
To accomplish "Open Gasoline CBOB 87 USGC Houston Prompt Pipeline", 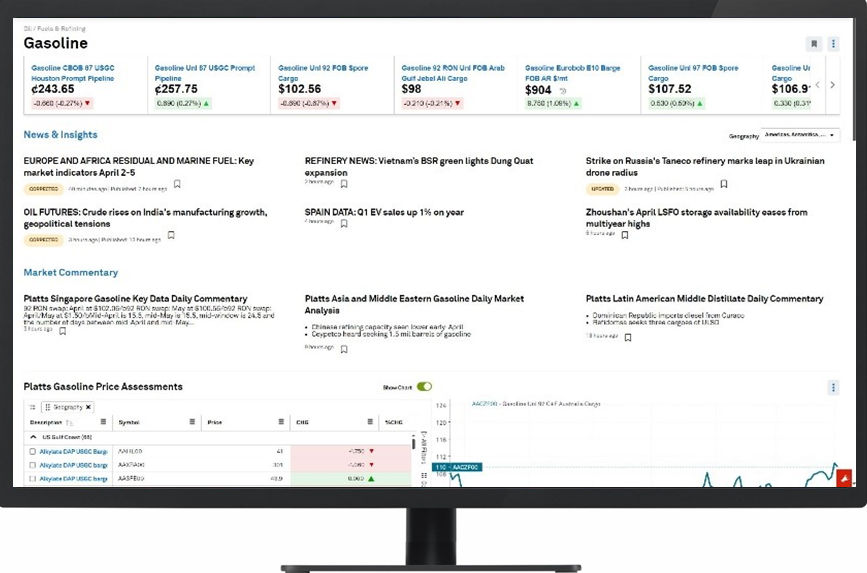I will 72,73.
